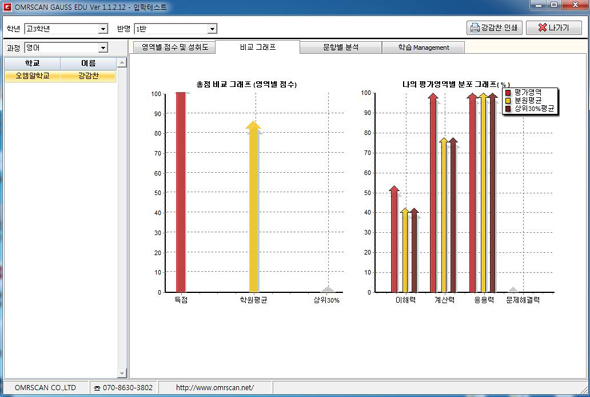
Task: Click the red 평가영역 legend swatch
Action: pyautogui.click(x=508, y=93)
